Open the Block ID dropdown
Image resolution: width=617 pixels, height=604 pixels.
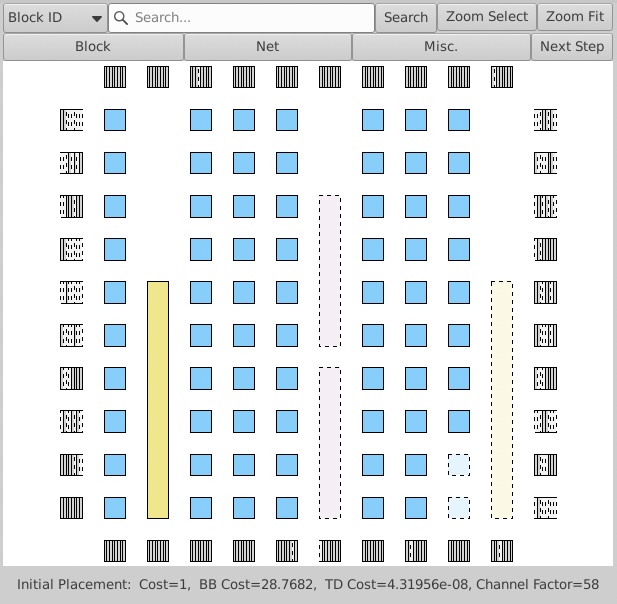(55, 17)
